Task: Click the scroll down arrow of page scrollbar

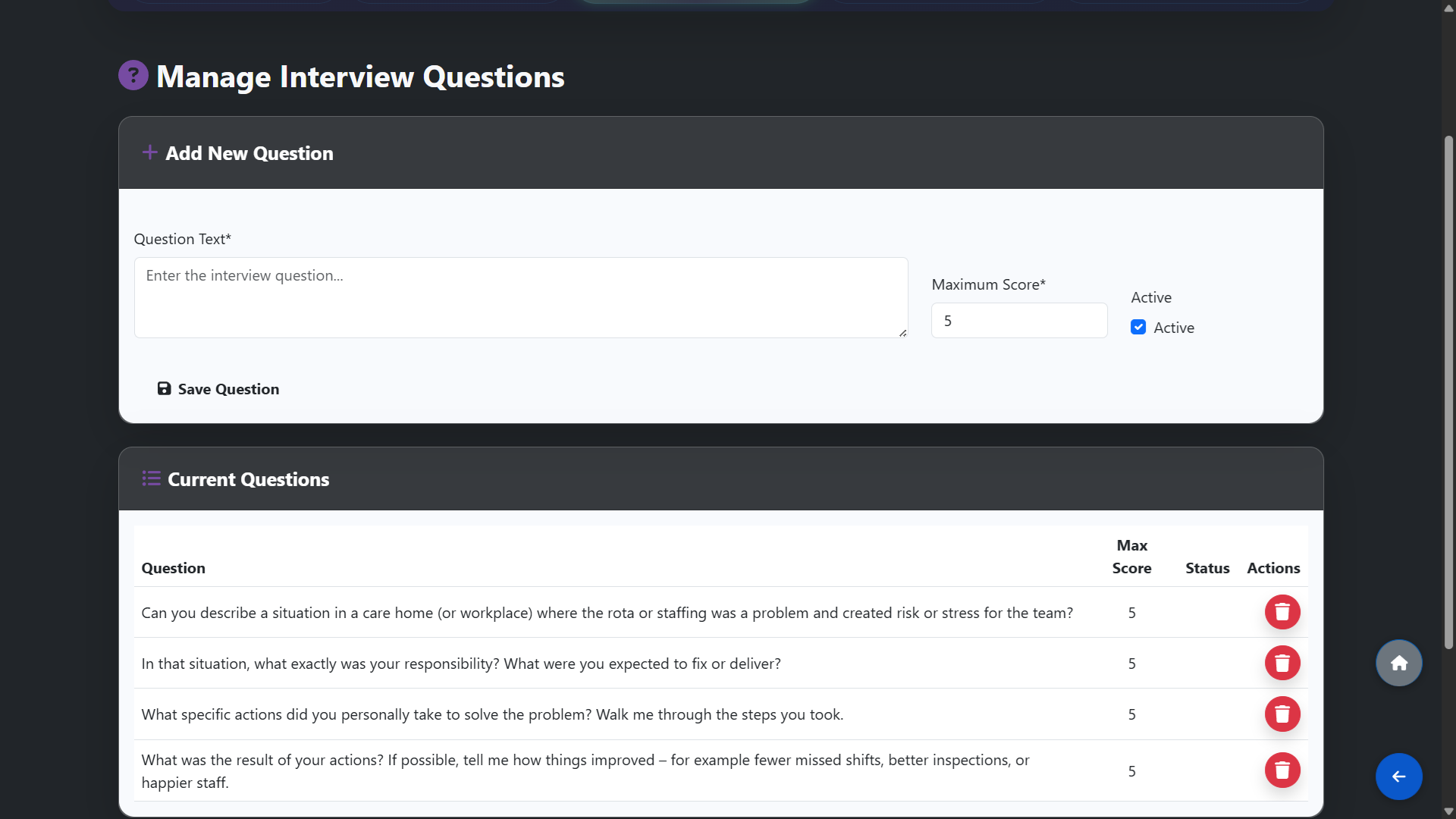Action: pos(1448,811)
